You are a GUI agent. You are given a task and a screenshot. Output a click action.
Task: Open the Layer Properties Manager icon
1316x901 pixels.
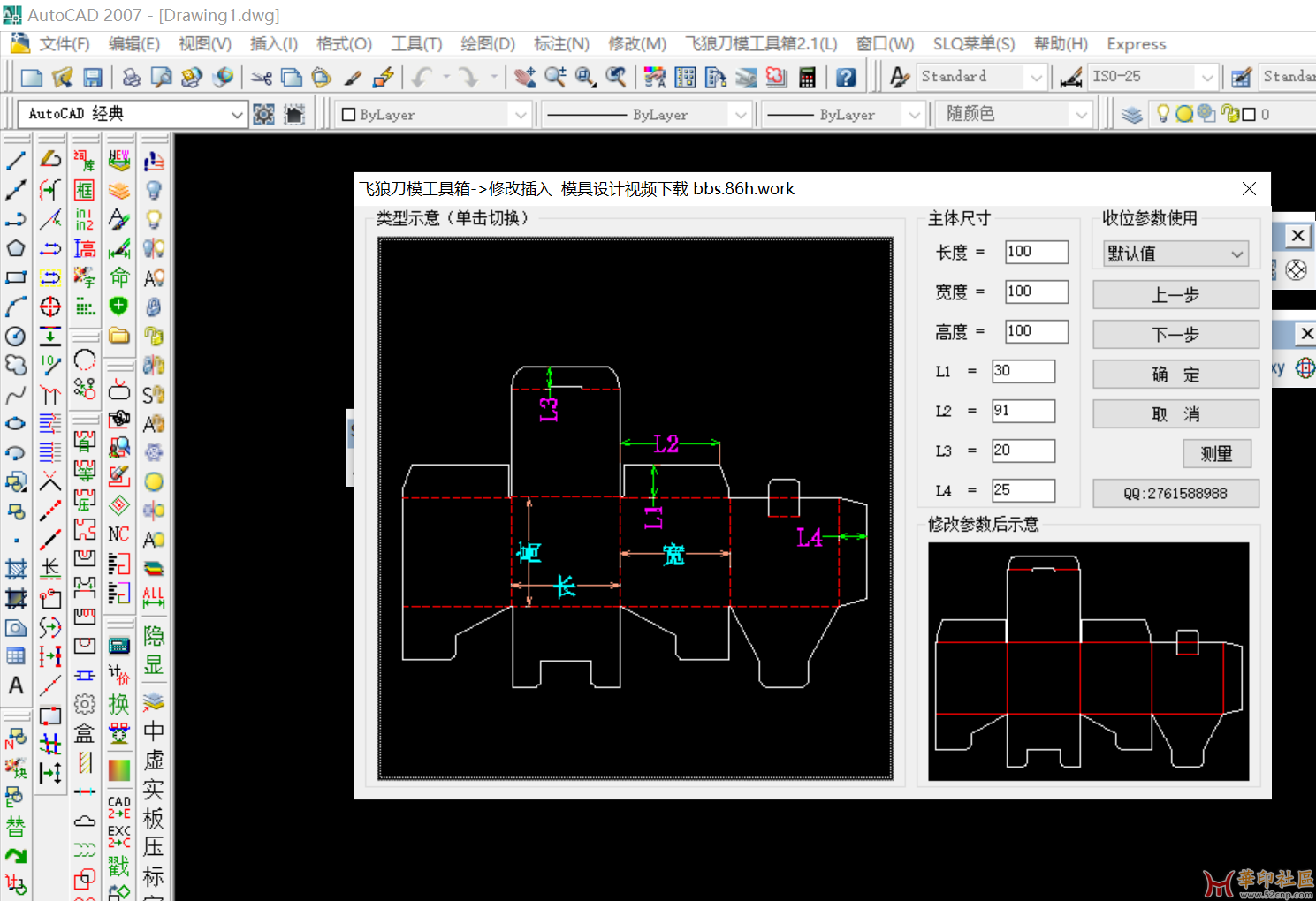click(1132, 115)
